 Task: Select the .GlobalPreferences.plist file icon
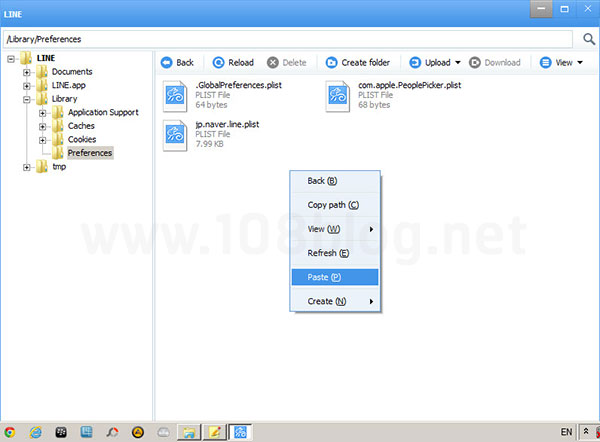(175, 96)
